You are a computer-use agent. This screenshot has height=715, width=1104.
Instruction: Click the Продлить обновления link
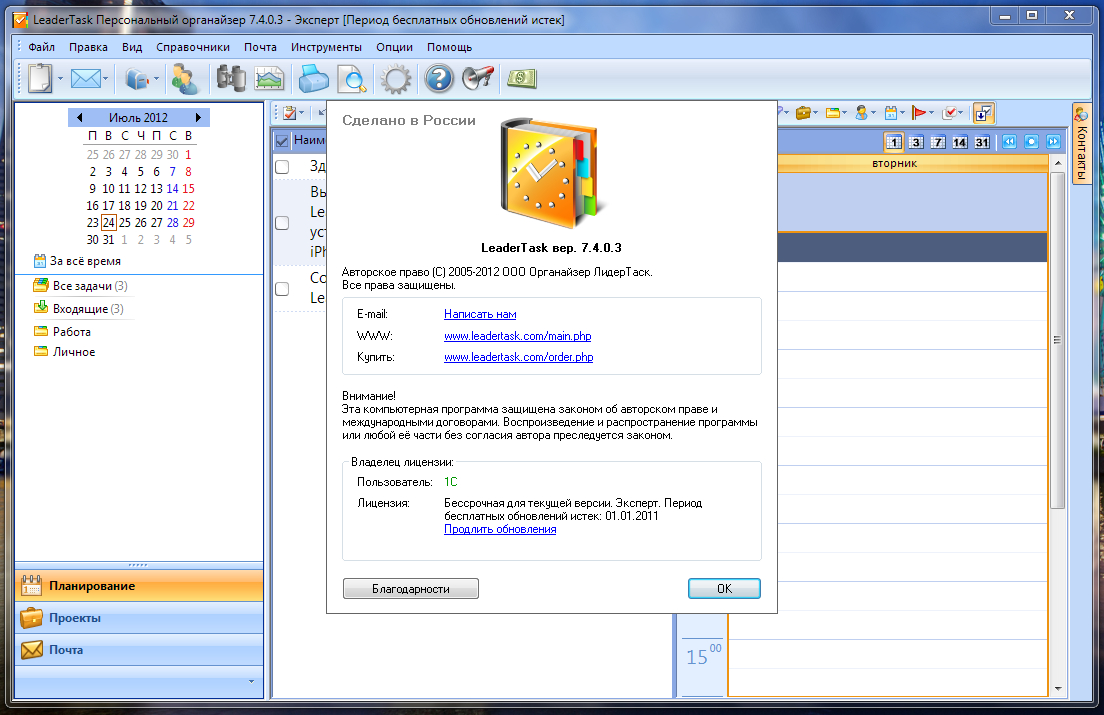point(500,529)
